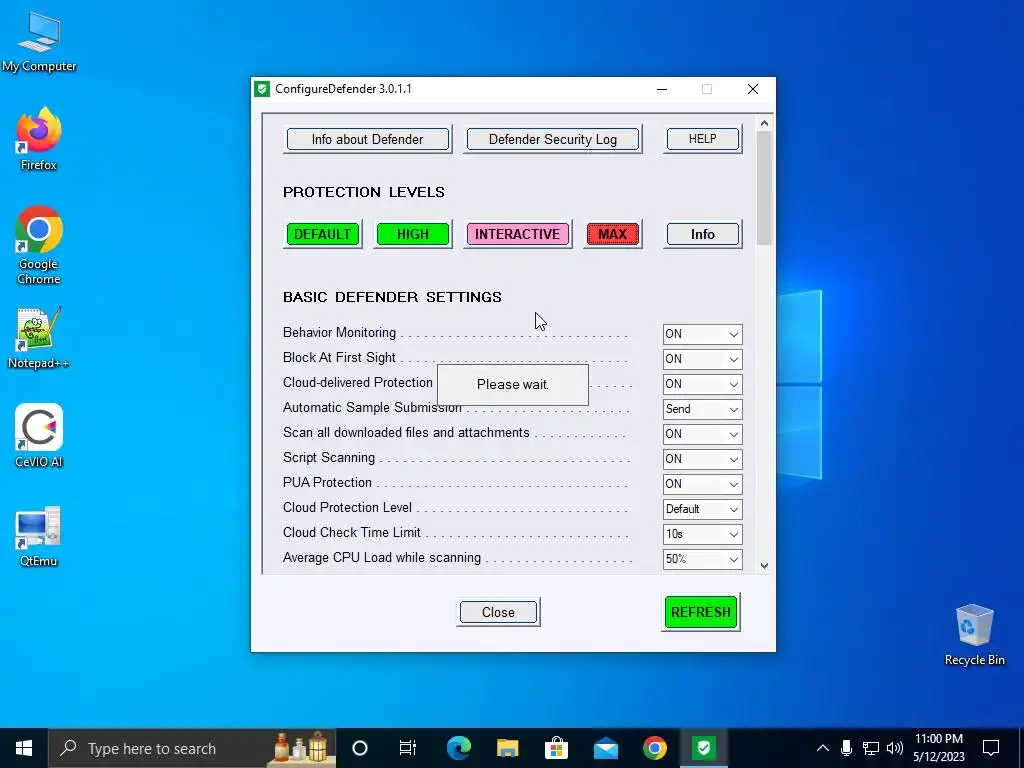
Task: Click scrollbar down arrow in settings list
Action: pyautogui.click(x=764, y=566)
